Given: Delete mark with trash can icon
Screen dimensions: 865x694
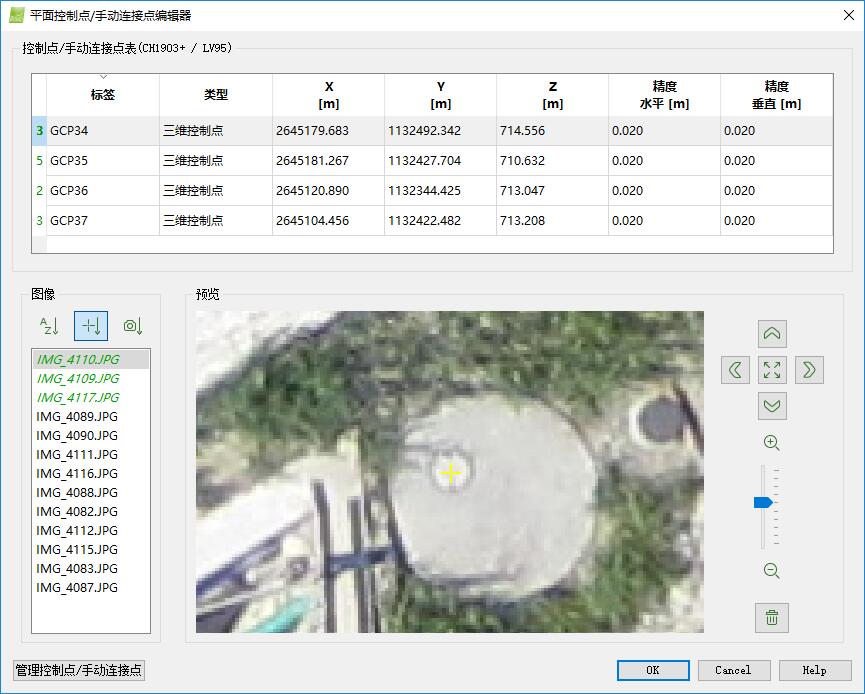Looking at the screenshot, I should click(x=772, y=617).
